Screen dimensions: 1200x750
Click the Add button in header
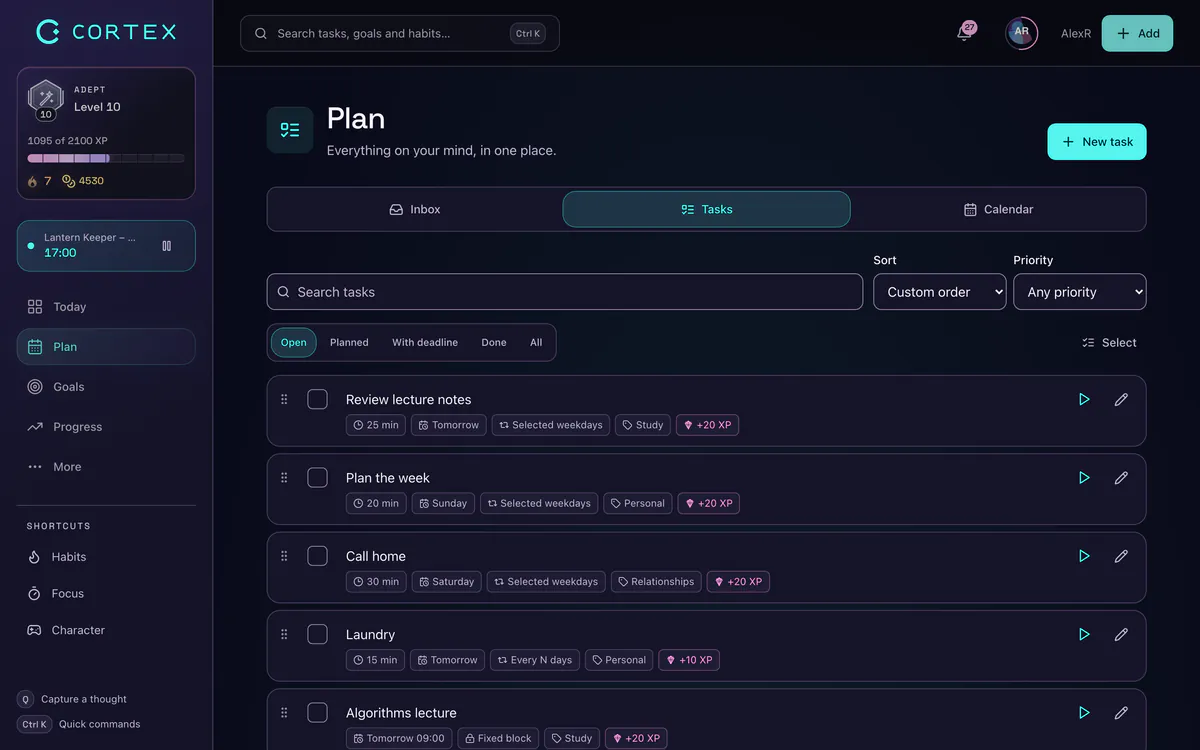pyautogui.click(x=1137, y=33)
